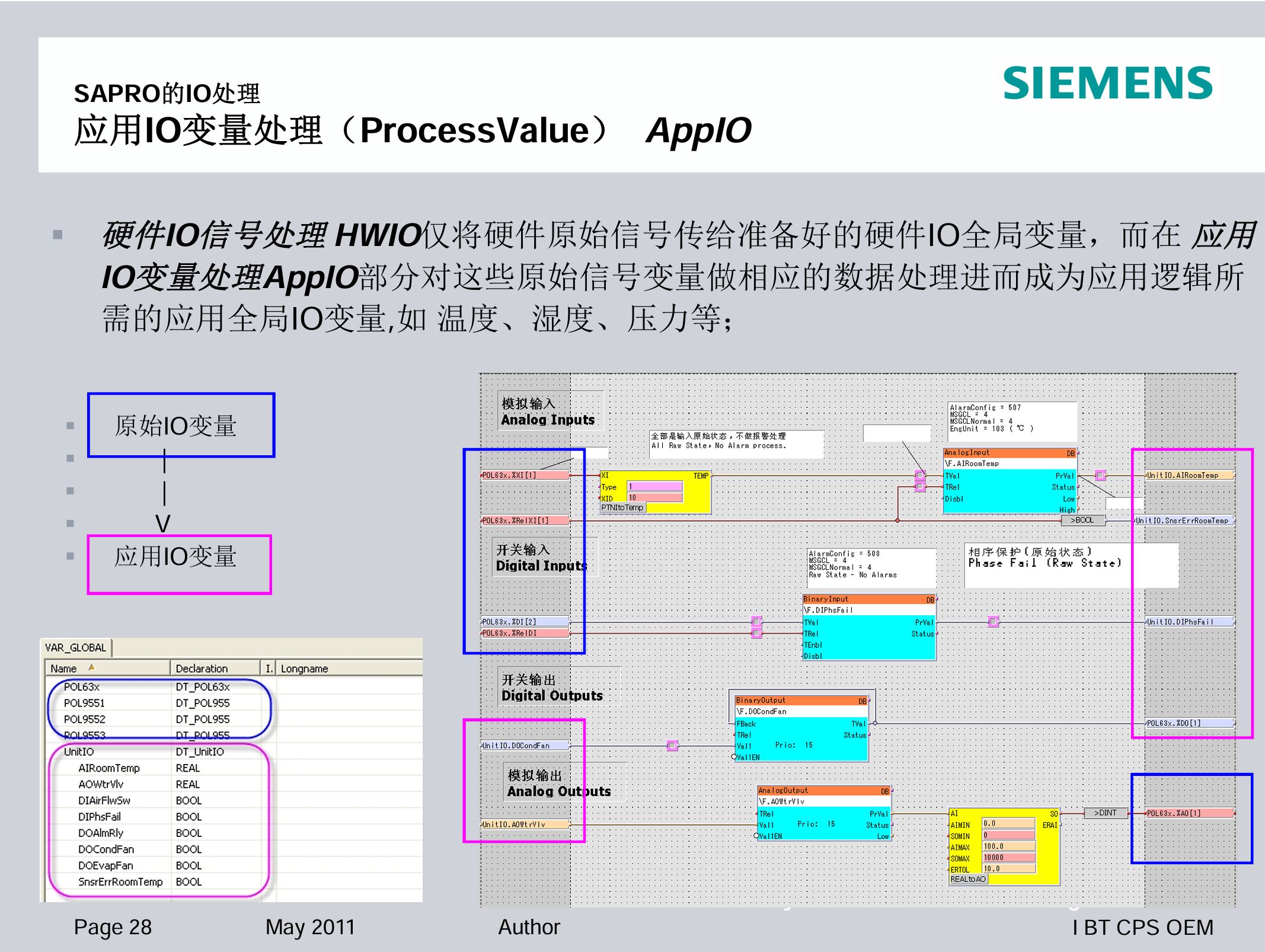Click the >DINT conversion block

[x=1105, y=813]
